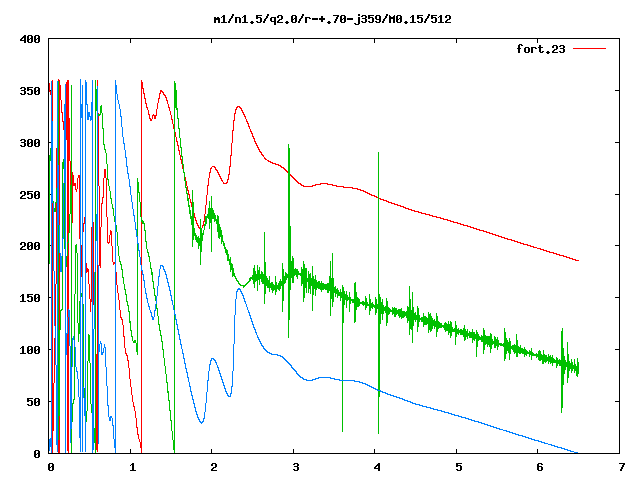Click the y-axis label 400
Viewport: 640px width, 480px height.
point(30,40)
